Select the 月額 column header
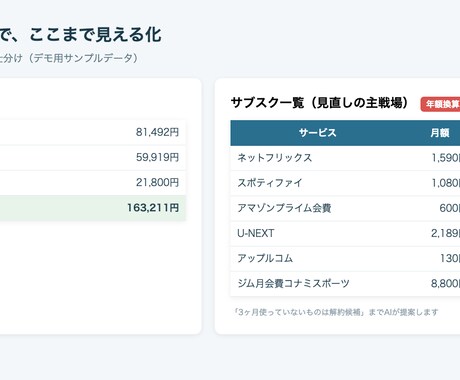This screenshot has width=460, height=380. click(440, 133)
